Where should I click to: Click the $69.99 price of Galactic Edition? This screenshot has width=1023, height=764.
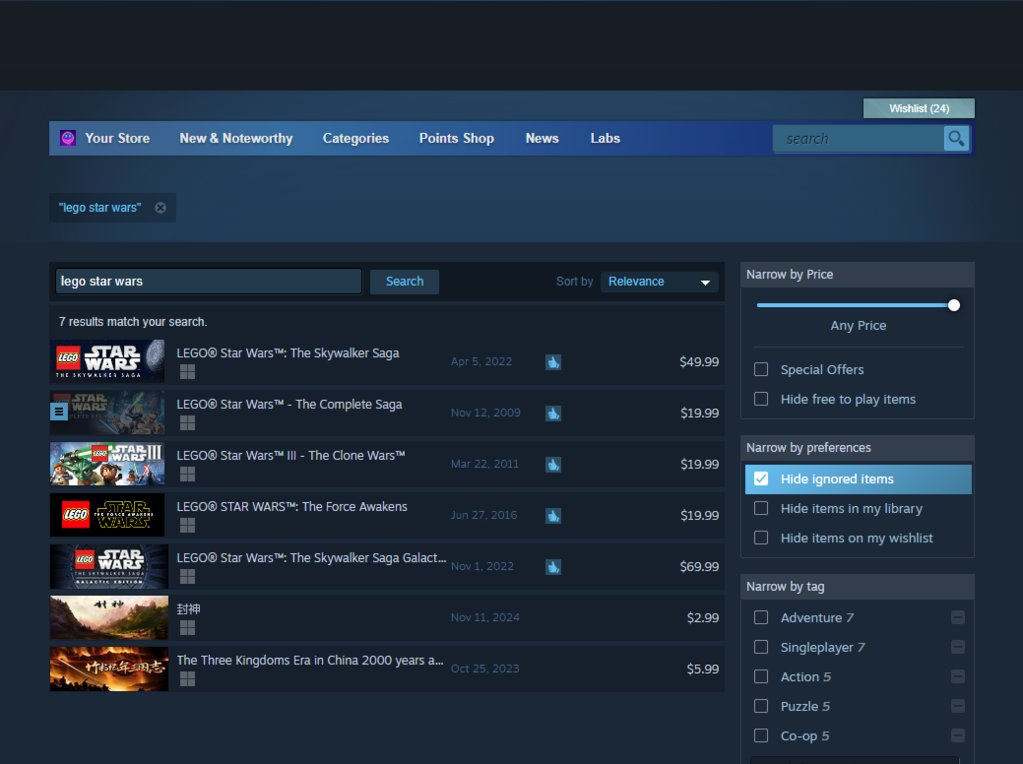pyautogui.click(x=699, y=566)
